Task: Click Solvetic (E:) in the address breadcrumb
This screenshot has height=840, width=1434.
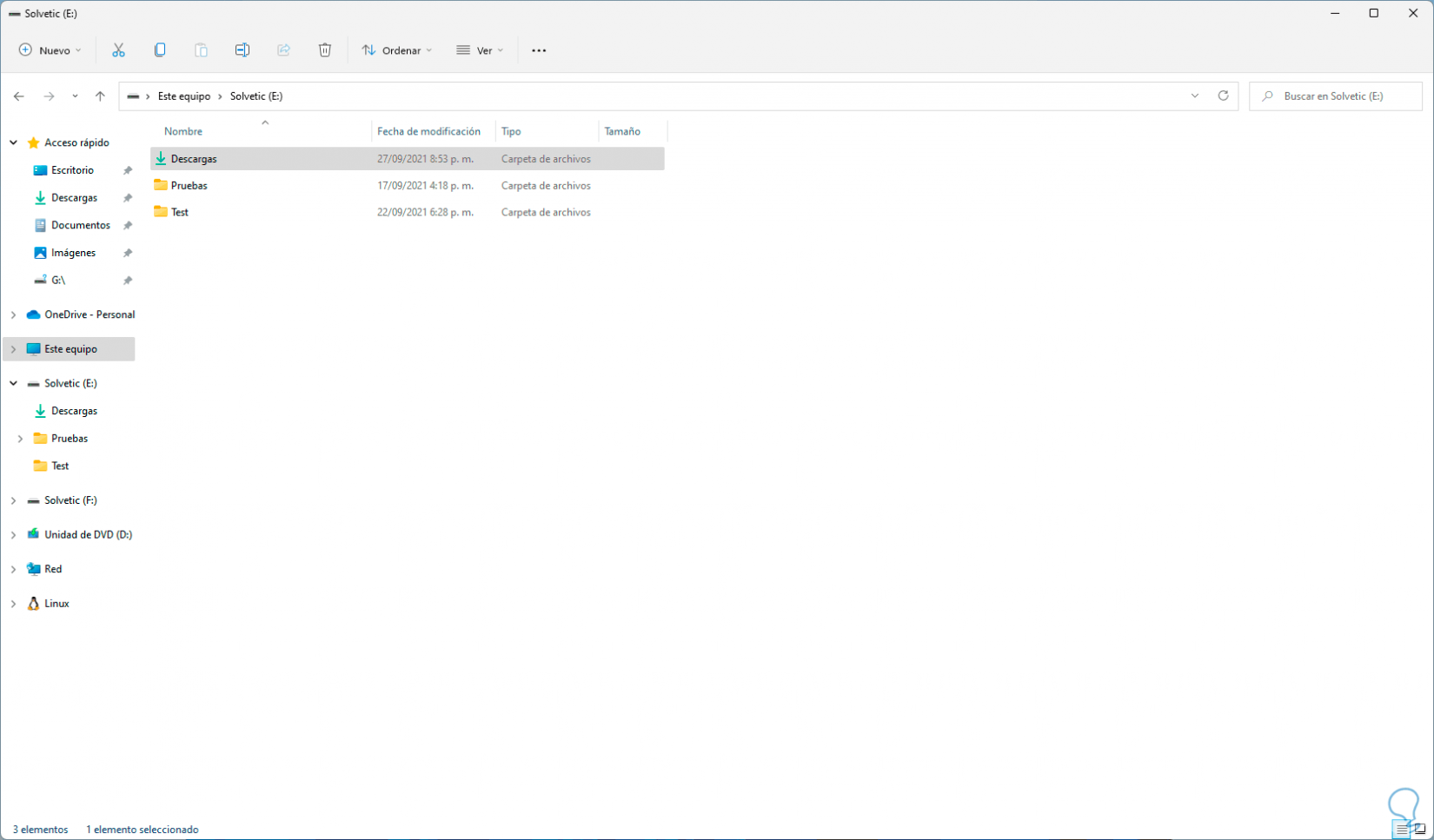Action: [256, 96]
